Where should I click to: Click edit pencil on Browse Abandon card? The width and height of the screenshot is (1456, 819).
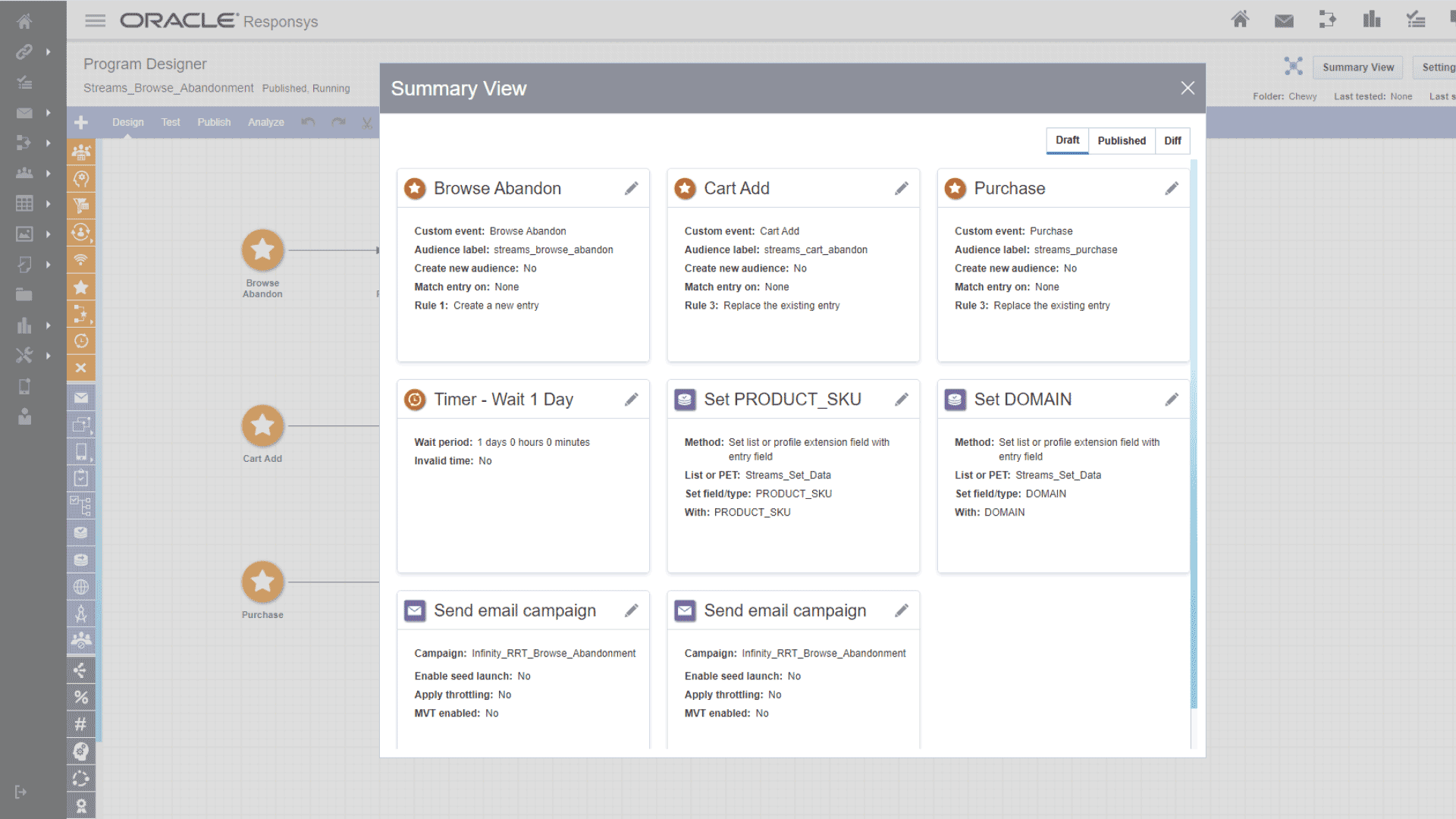point(632,189)
